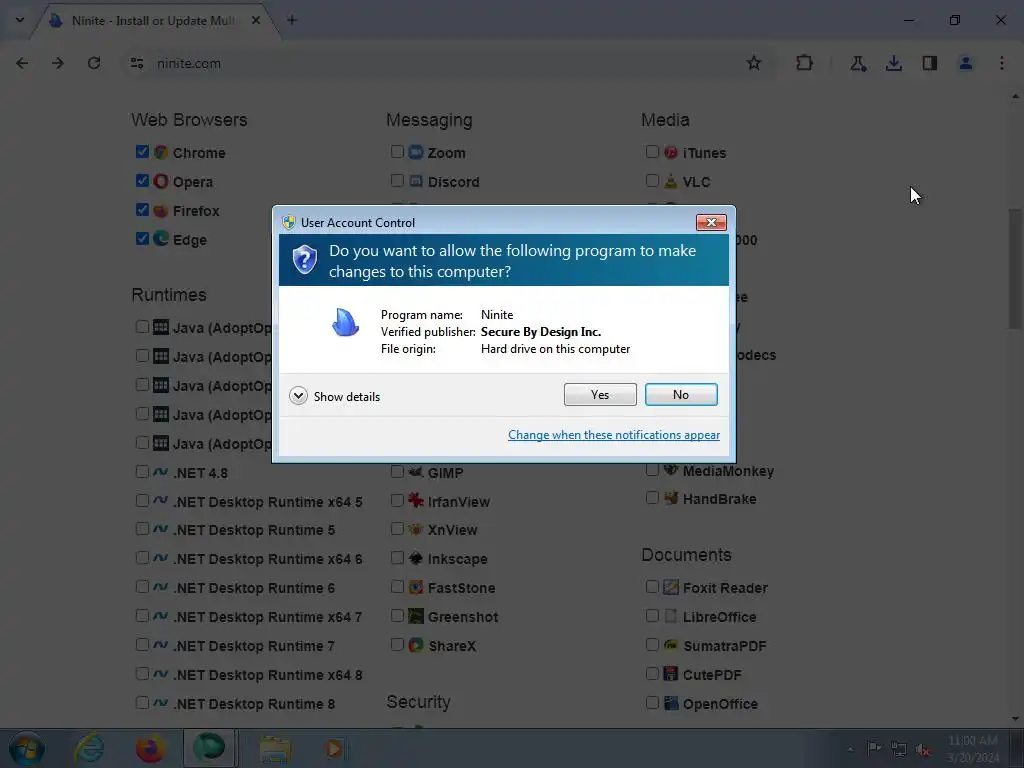Uncheck the Opera checkbox
Viewport: 1024px width, 768px height.
click(142, 180)
